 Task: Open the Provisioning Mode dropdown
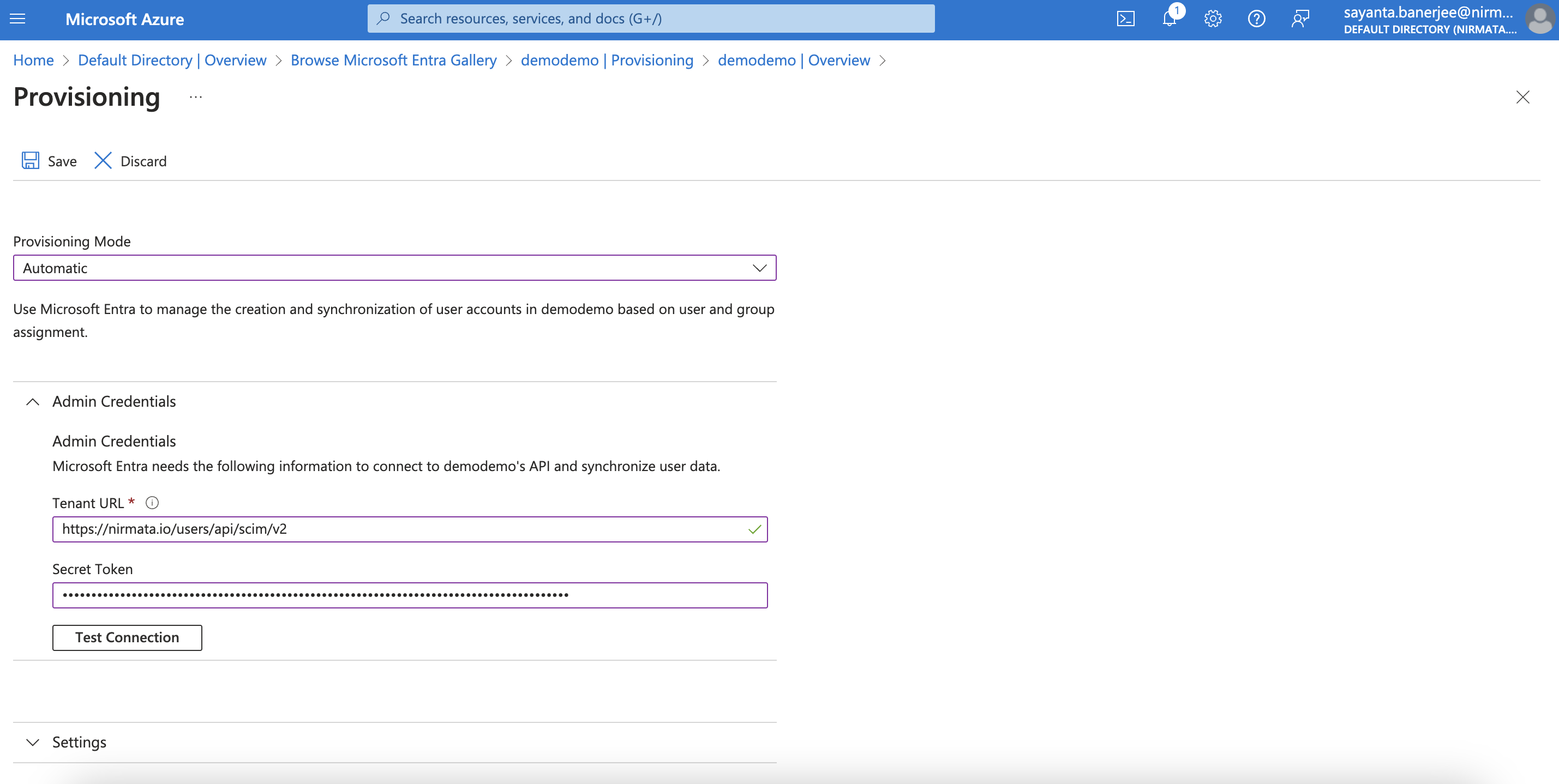coord(394,268)
